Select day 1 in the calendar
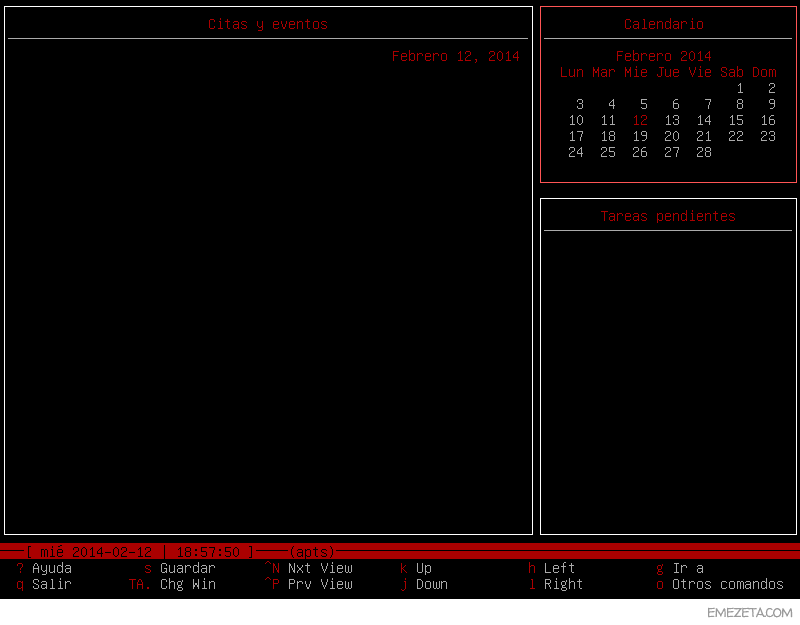This screenshot has height=625, width=800. point(740,88)
